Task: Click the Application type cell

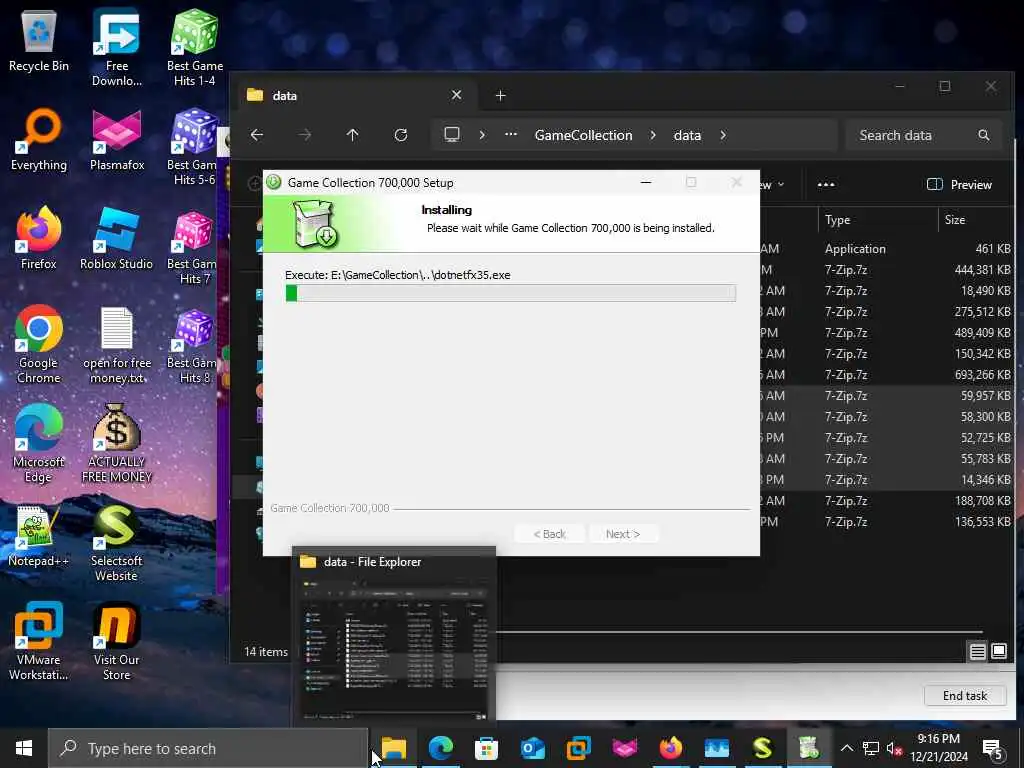Action: coord(855,249)
